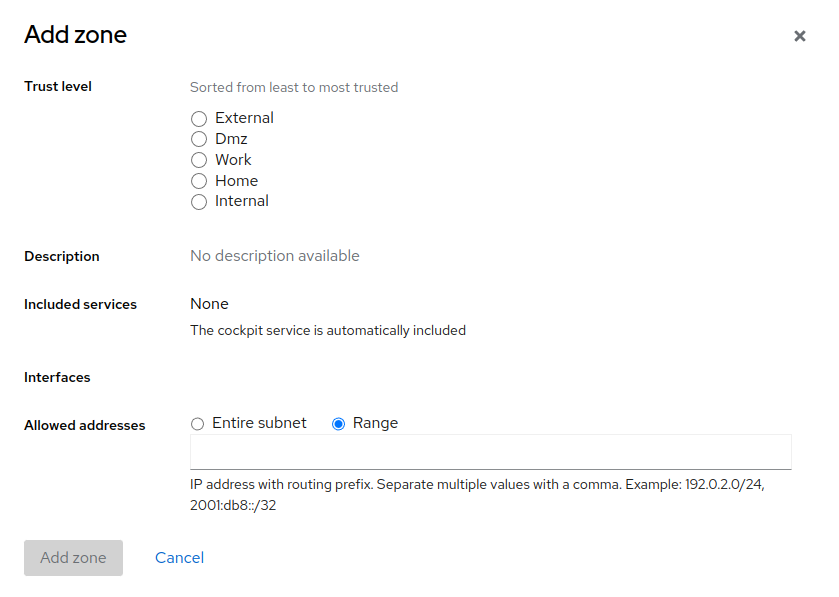This screenshot has height=597, width=839.
Task: Click the cockpit service automatically included note
Action: click(x=327, y=330)
